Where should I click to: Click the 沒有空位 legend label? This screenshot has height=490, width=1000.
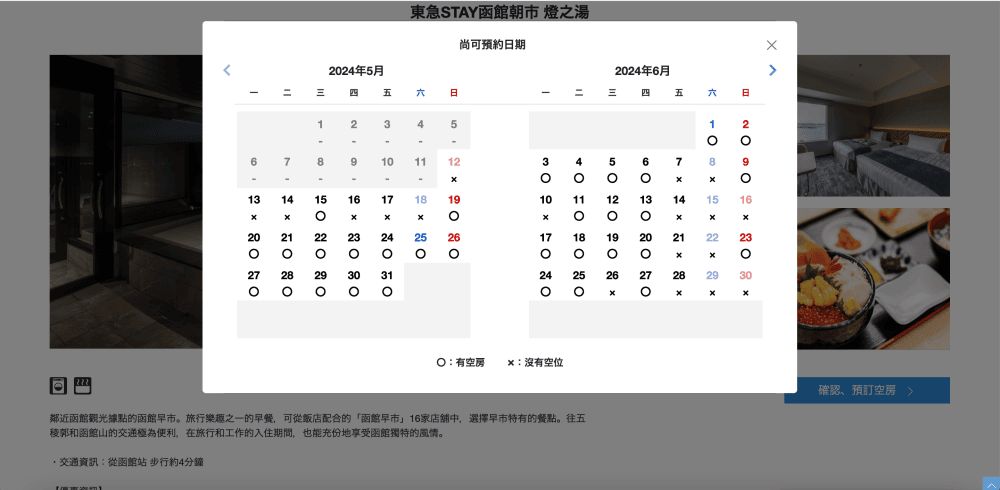click(x=544, y=362)
